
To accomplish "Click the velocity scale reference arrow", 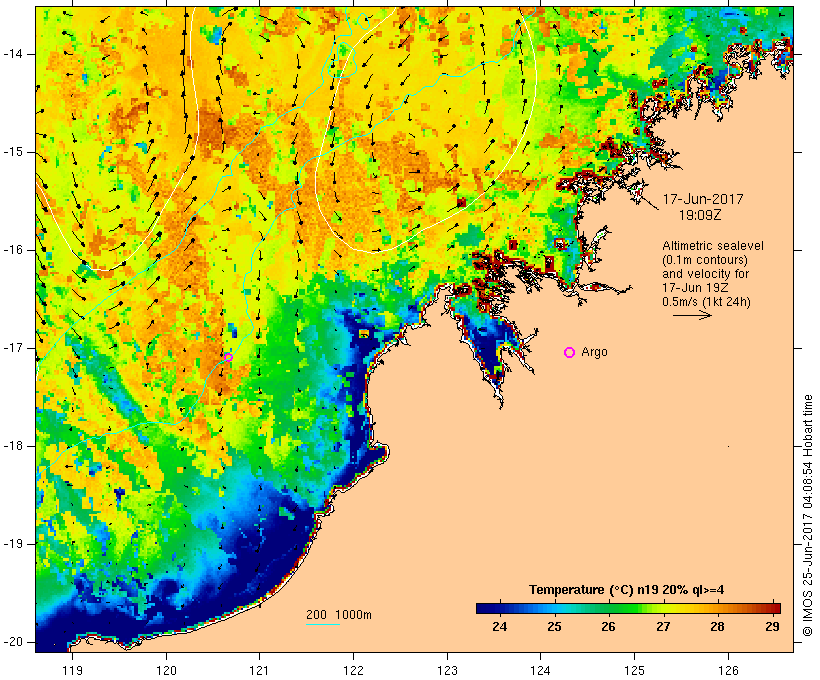I will 692,315.
